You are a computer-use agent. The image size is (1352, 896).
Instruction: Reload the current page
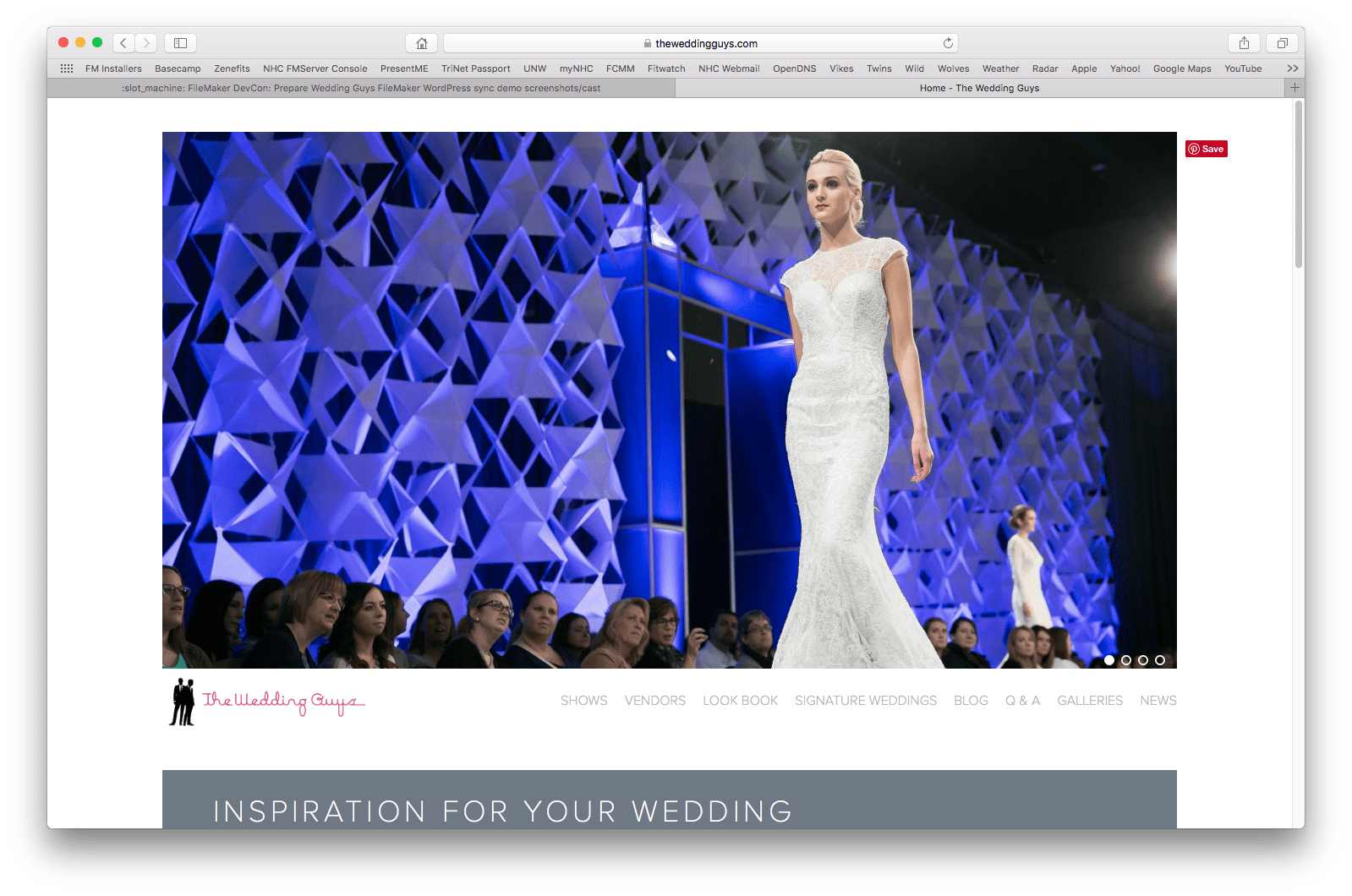(x=948, y=43)
